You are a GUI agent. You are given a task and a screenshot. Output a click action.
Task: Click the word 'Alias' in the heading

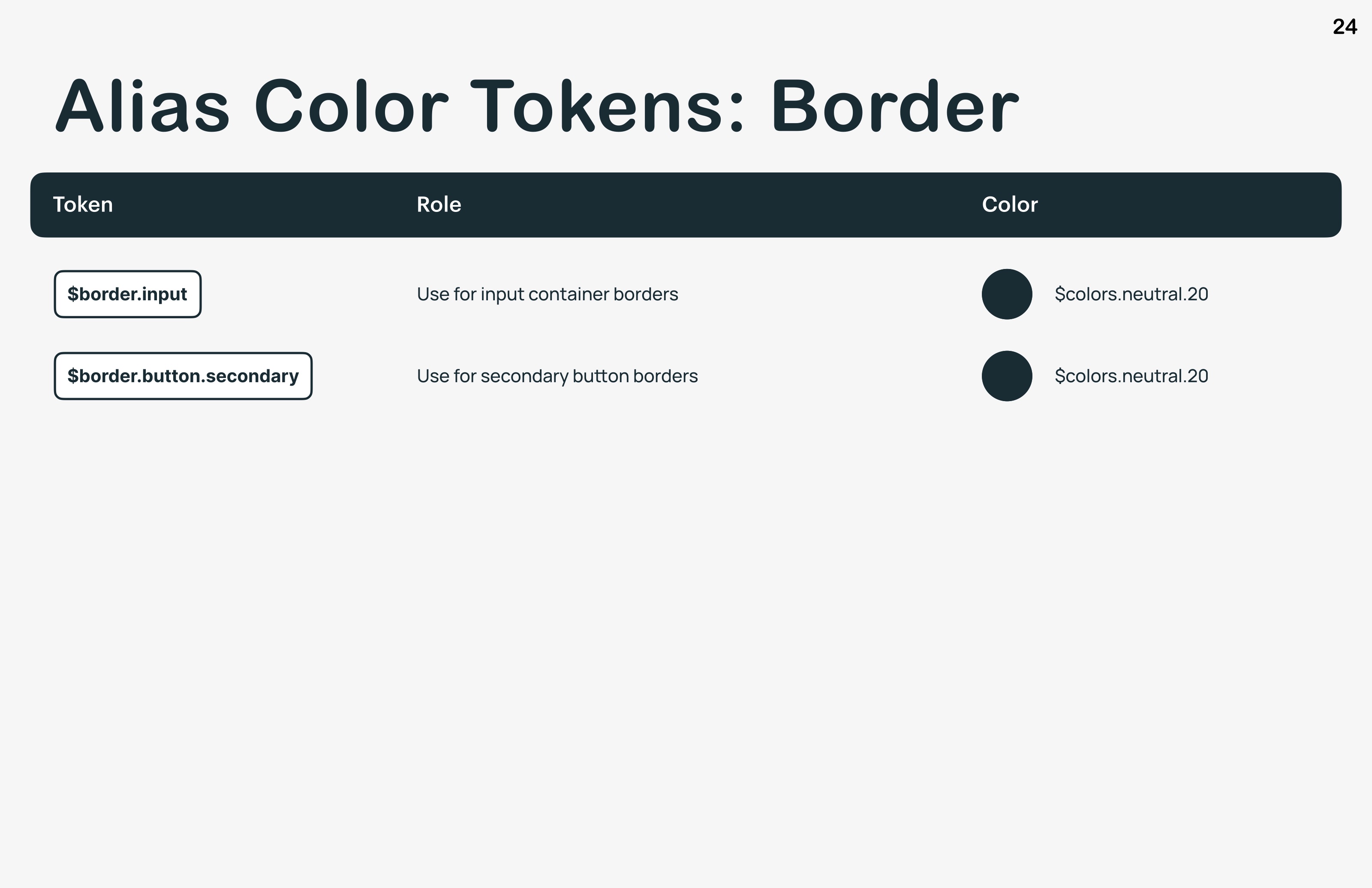tap(142, 106)
